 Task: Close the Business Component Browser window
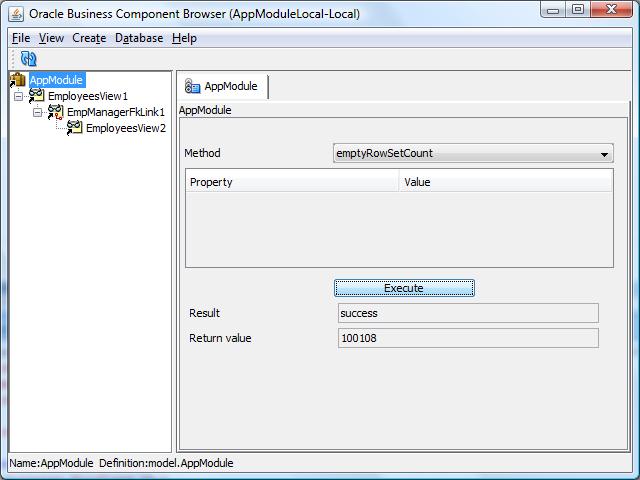pos(611,10)
